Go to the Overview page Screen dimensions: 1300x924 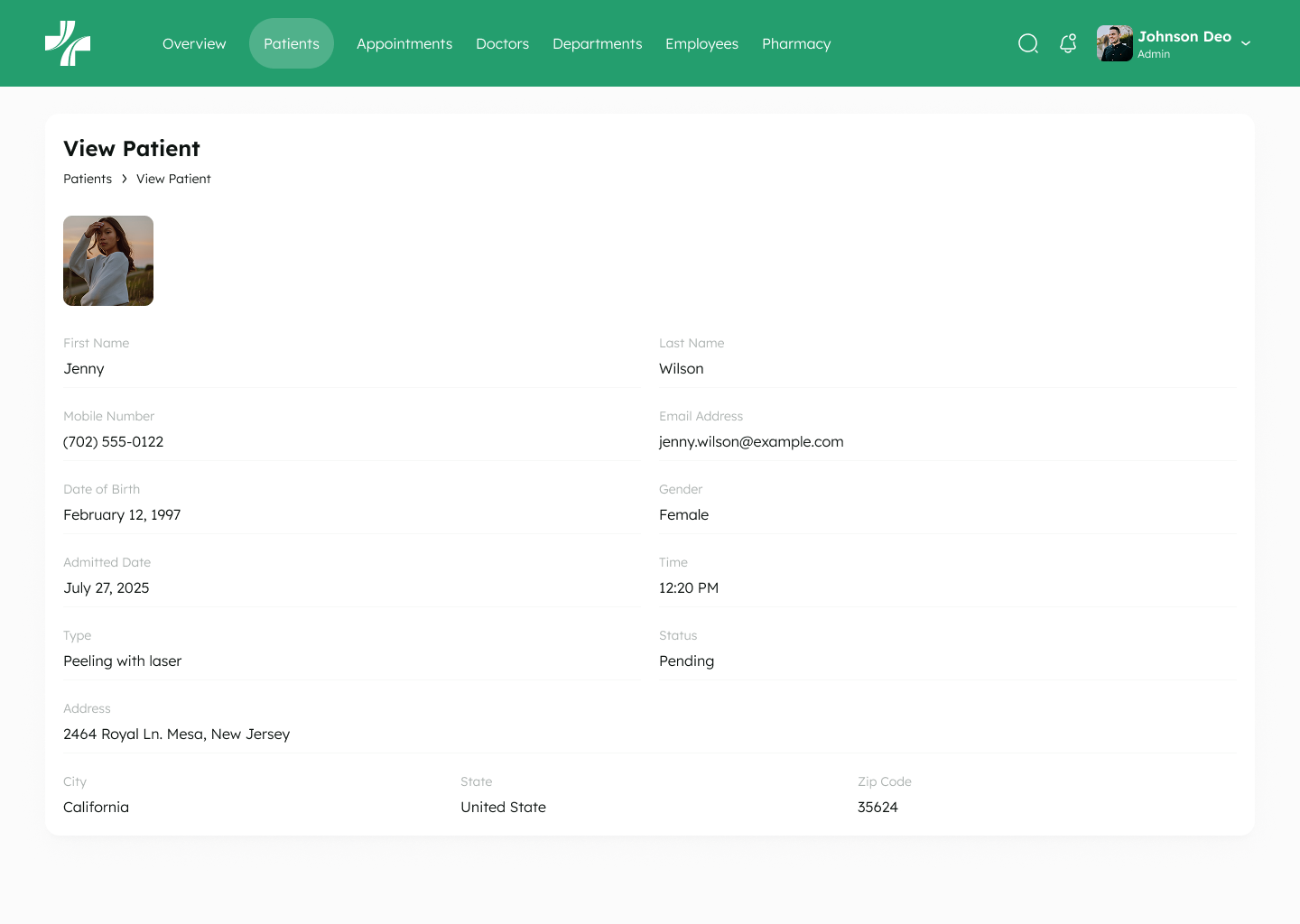coord(194,43)
